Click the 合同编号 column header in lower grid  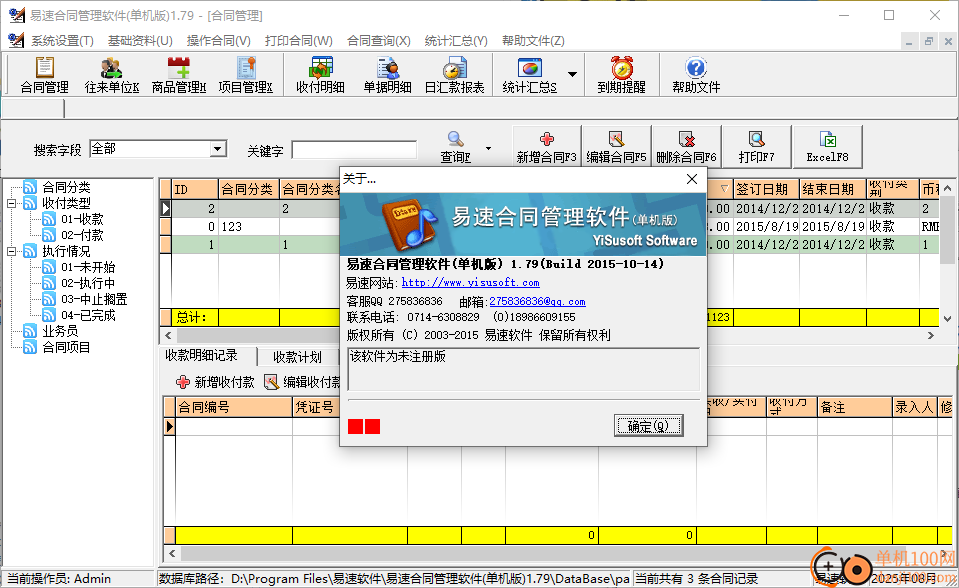[234, 407]
